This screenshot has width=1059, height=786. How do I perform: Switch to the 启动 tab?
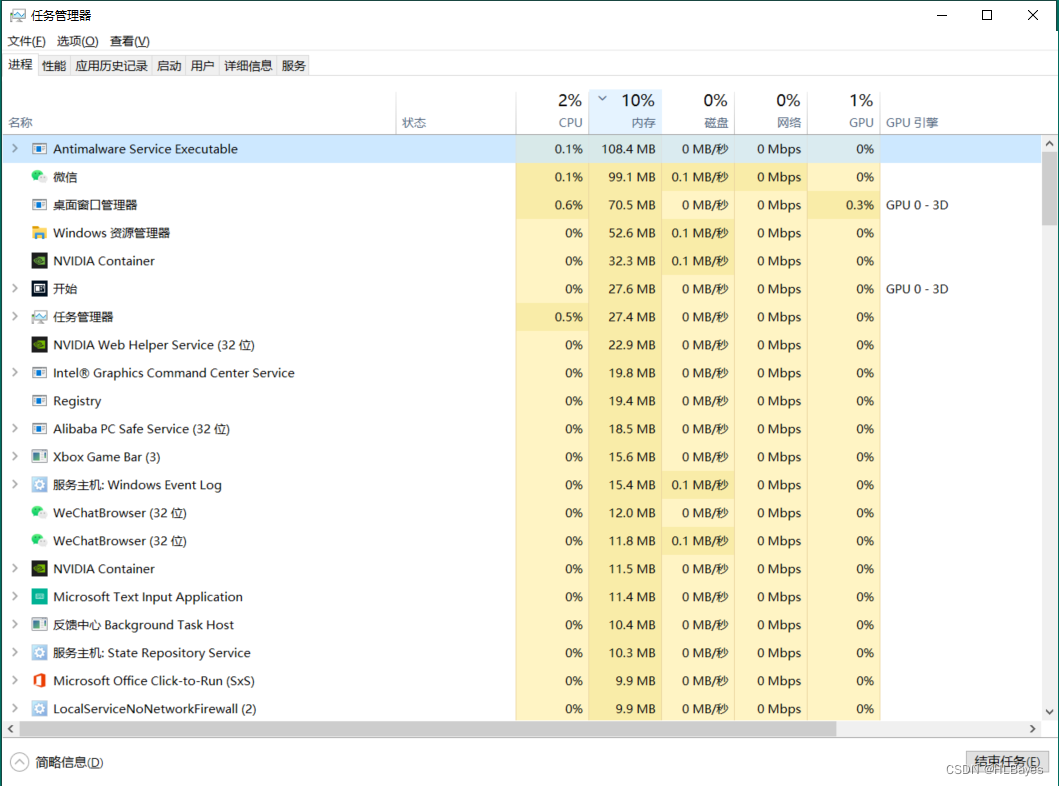pos(169,66)
